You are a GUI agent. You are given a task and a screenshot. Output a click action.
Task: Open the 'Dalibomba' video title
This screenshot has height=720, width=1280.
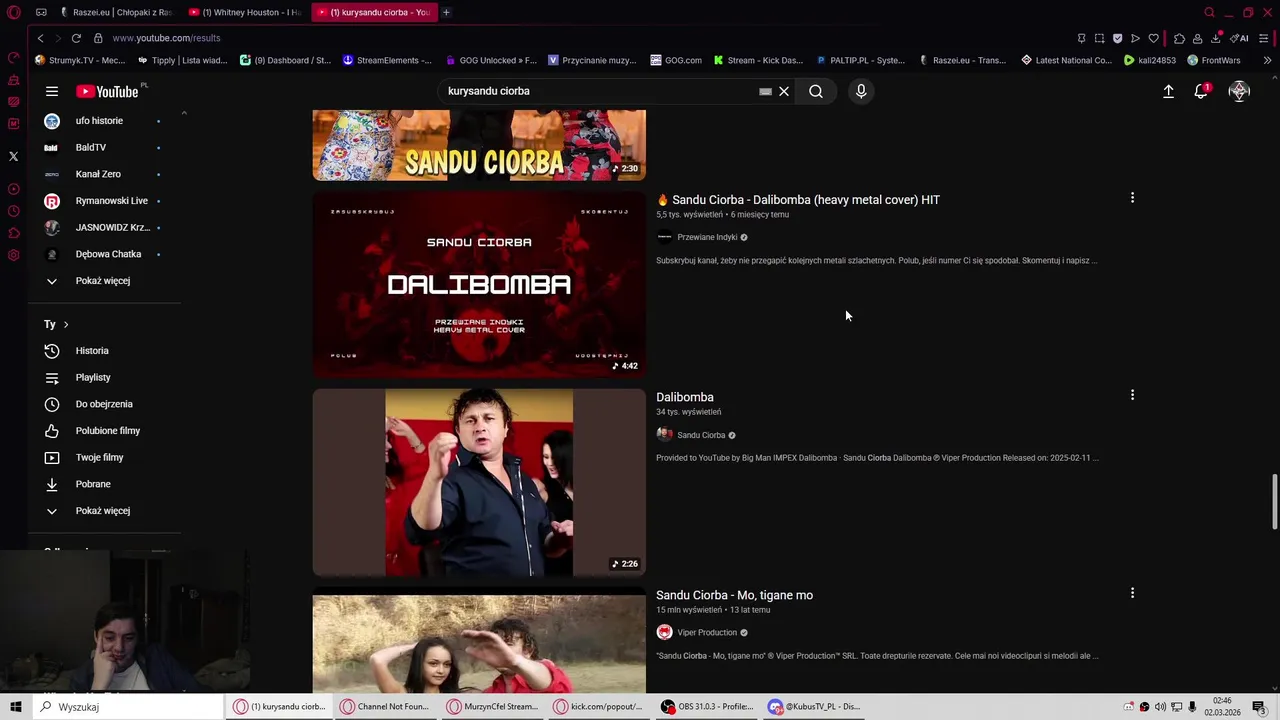coord(685,397)
